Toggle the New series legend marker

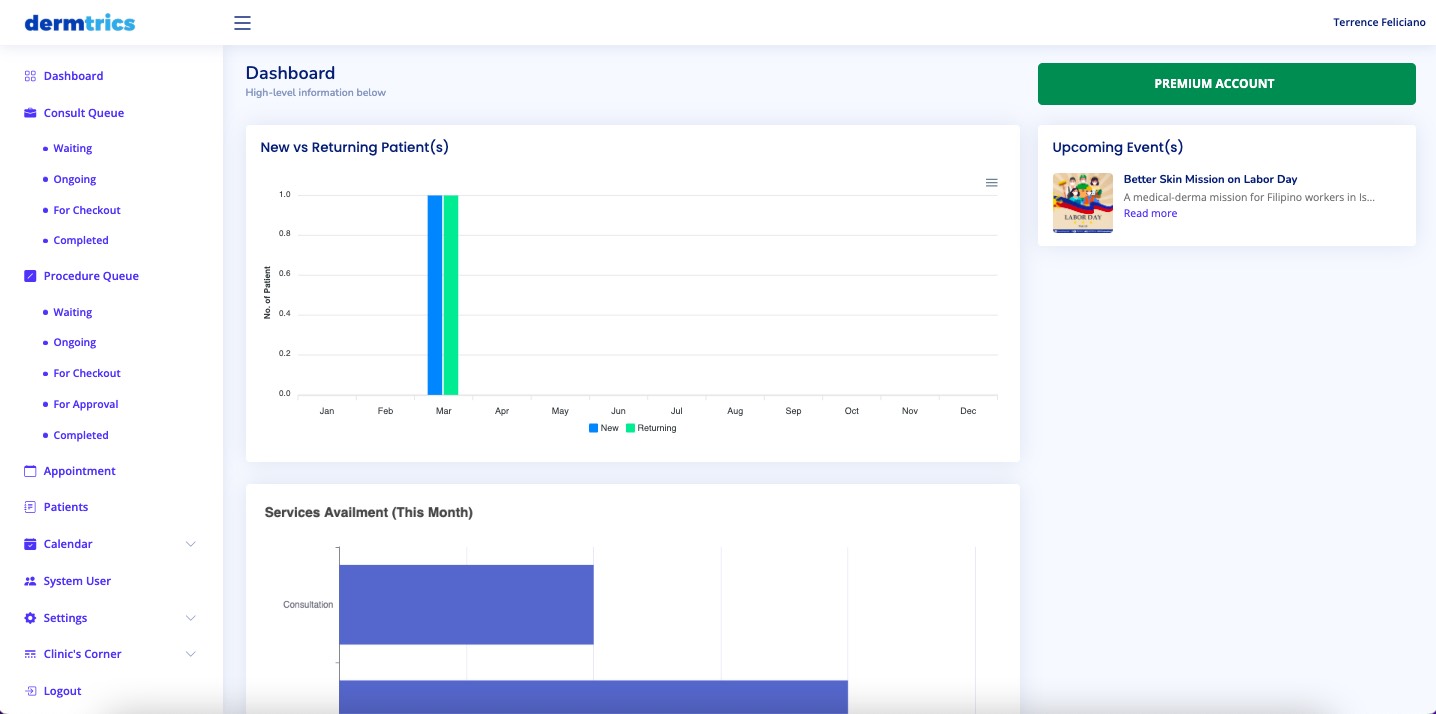point(593,428)
